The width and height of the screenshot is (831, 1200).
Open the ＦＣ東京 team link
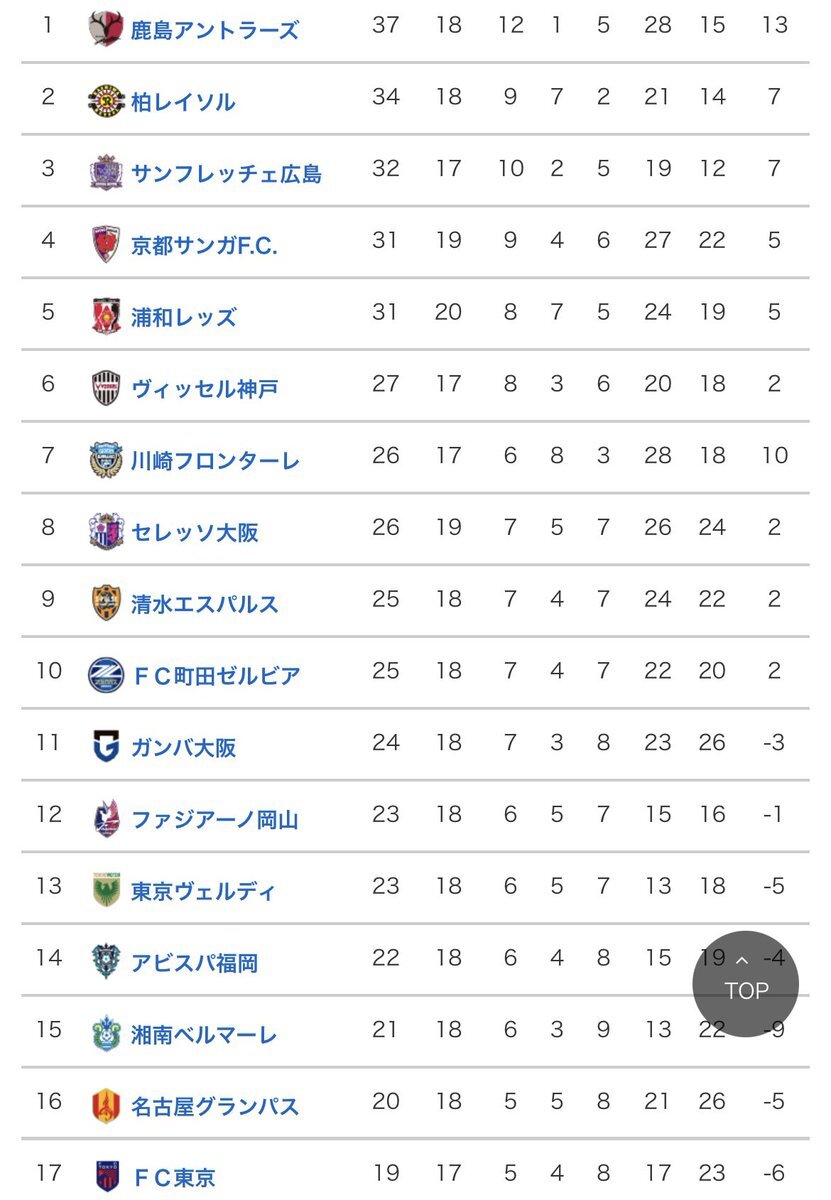click(x=173, y=1178)
